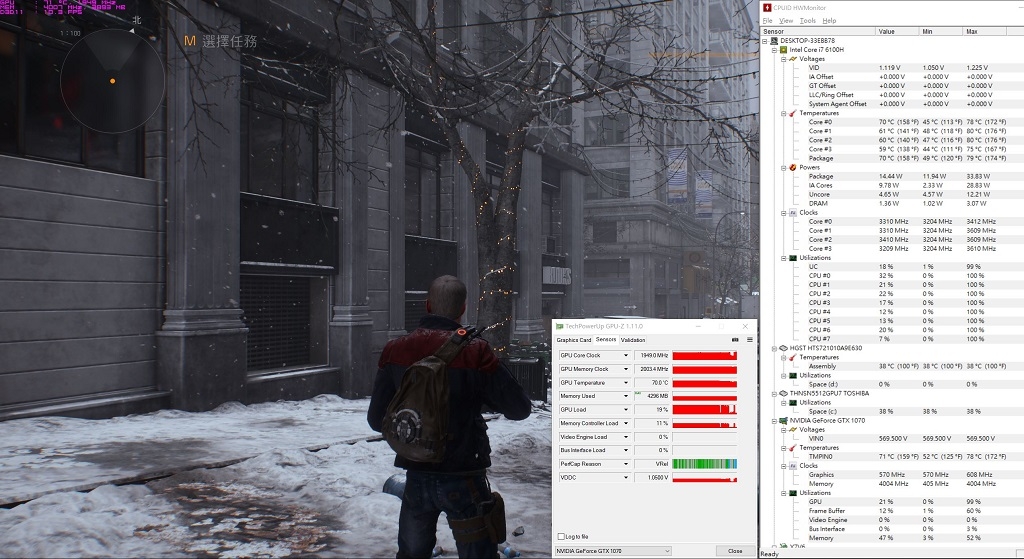This screenshot has width=1024, height=559.
Task: Open the View menu in HWMonitor
Action: pos(786,21)
